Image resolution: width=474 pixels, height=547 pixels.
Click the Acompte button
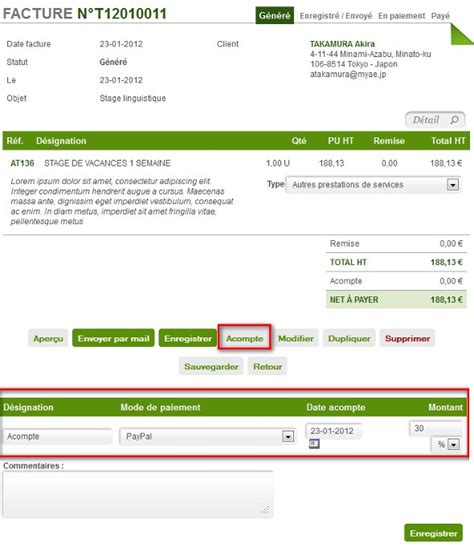[244, 338]
